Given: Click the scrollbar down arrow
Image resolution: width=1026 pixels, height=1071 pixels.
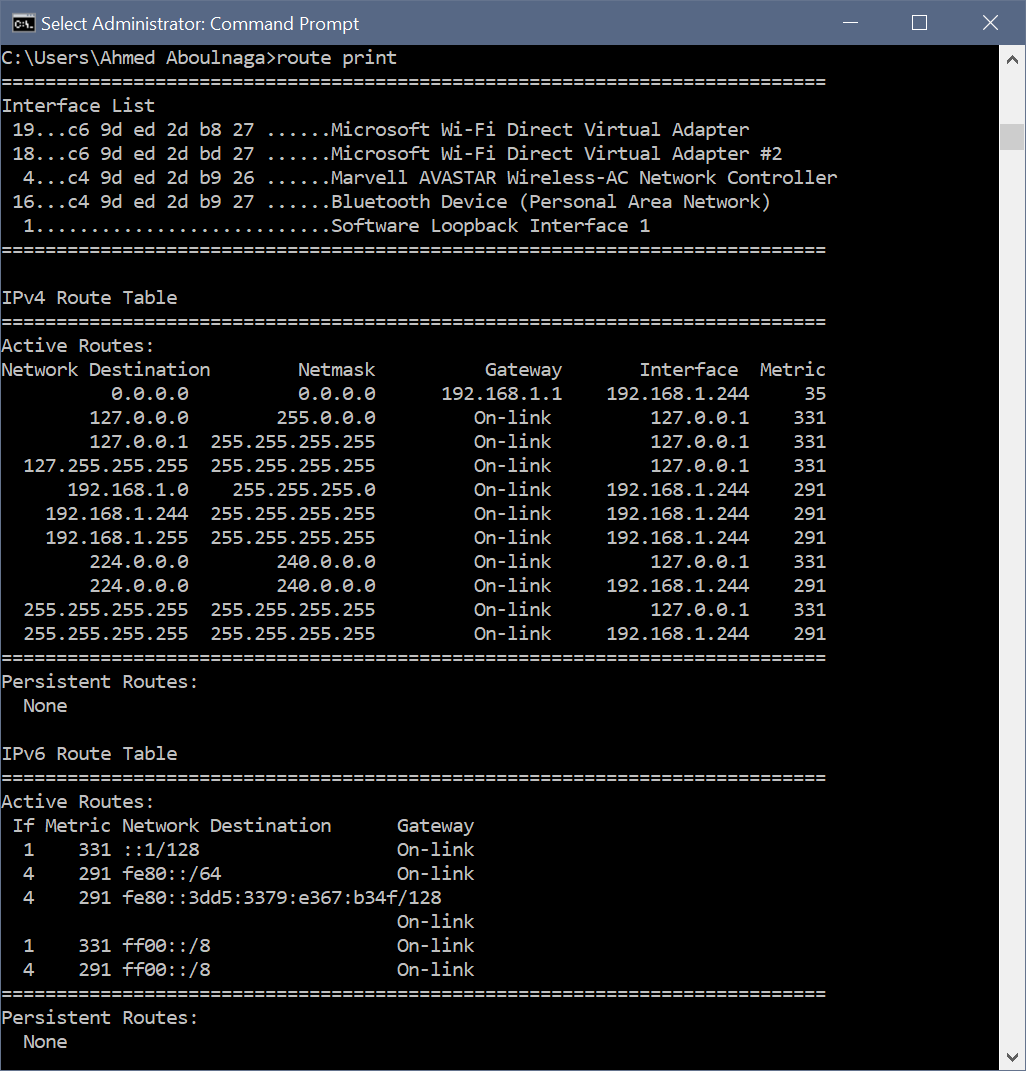Looking at the screenshot, I should [x=1012, y=1056].
